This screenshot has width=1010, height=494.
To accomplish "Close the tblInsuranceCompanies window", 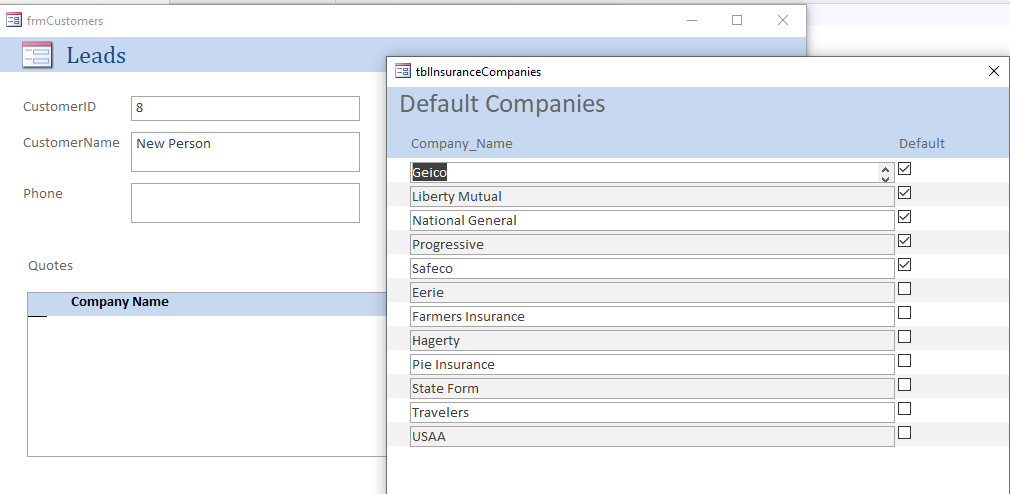I will click(994, 71).
